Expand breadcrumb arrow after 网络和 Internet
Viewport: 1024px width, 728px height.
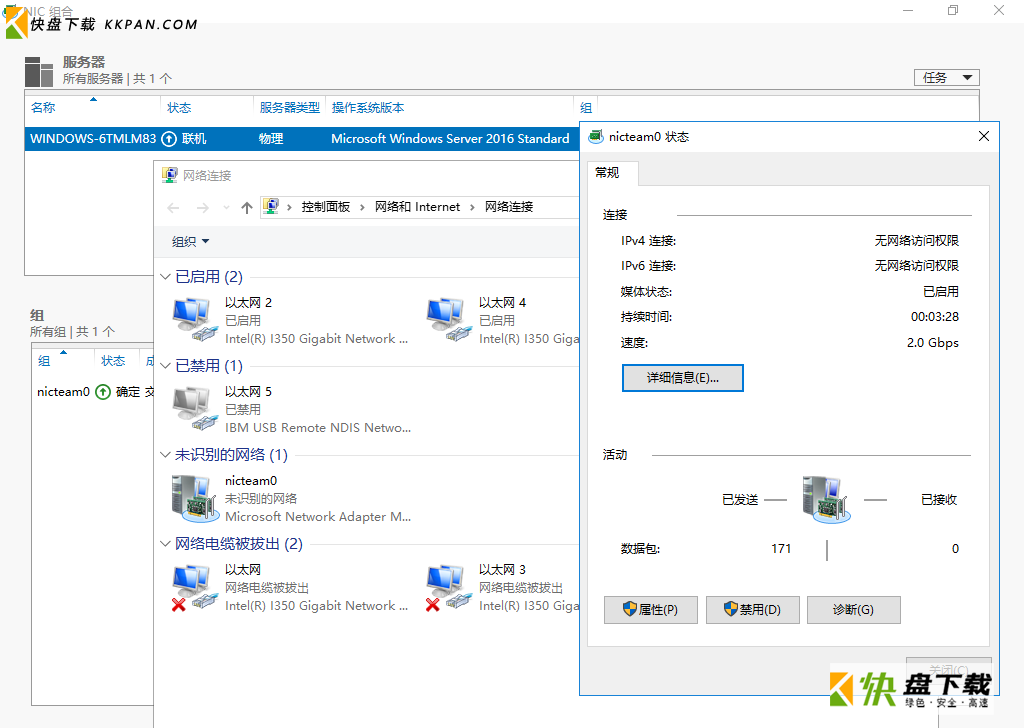472,207
